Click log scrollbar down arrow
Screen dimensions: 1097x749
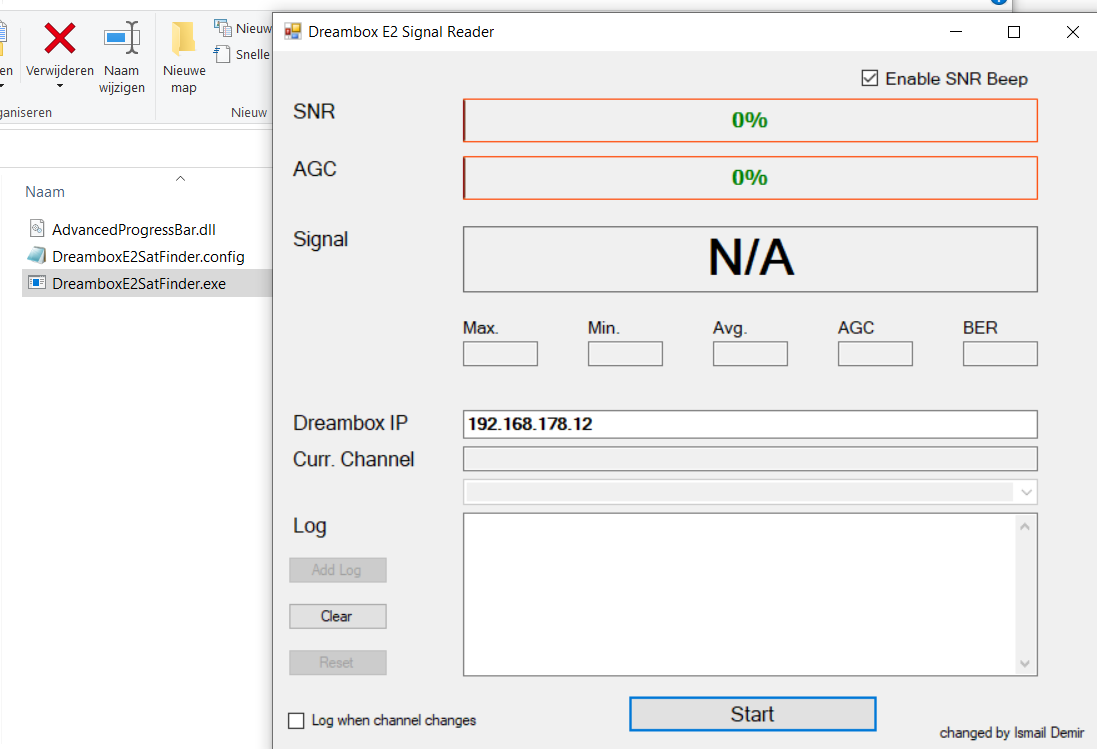[1025, 664]
